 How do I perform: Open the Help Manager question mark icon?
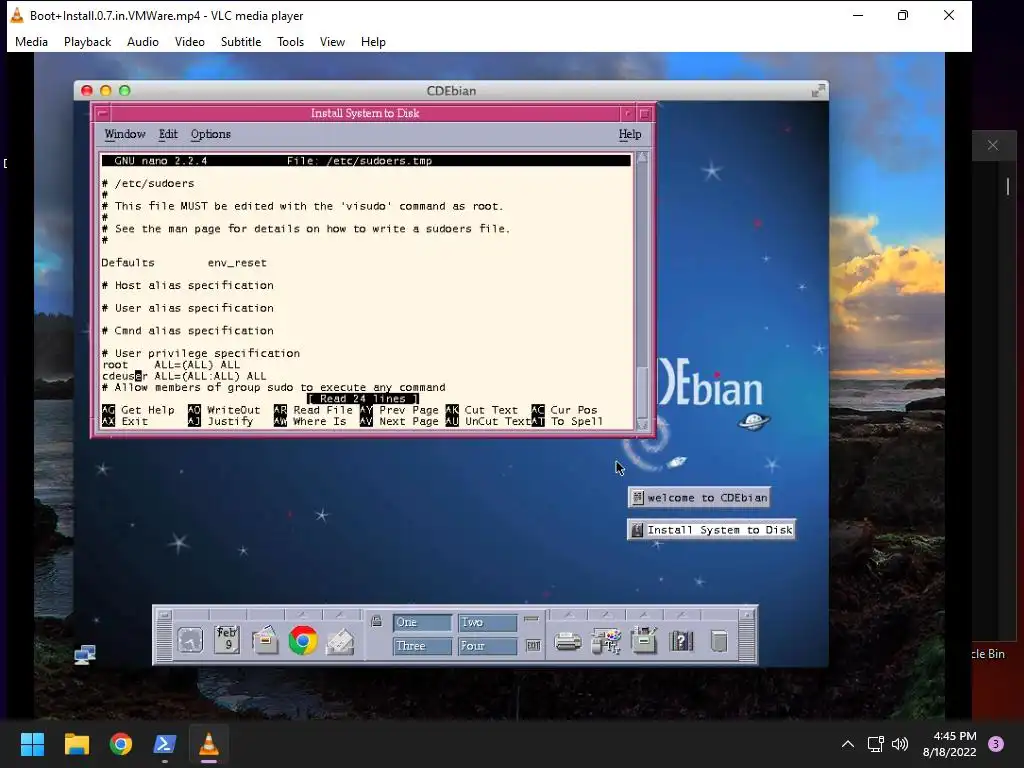point(681,641)
